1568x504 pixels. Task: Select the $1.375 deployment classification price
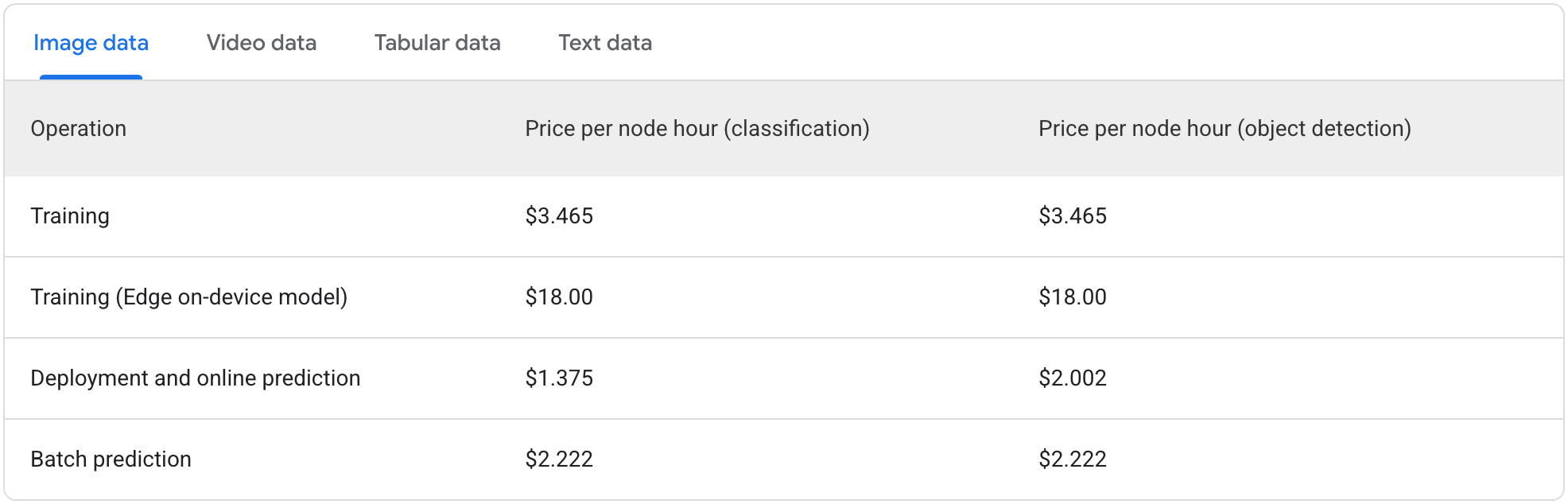pos(558,378)
